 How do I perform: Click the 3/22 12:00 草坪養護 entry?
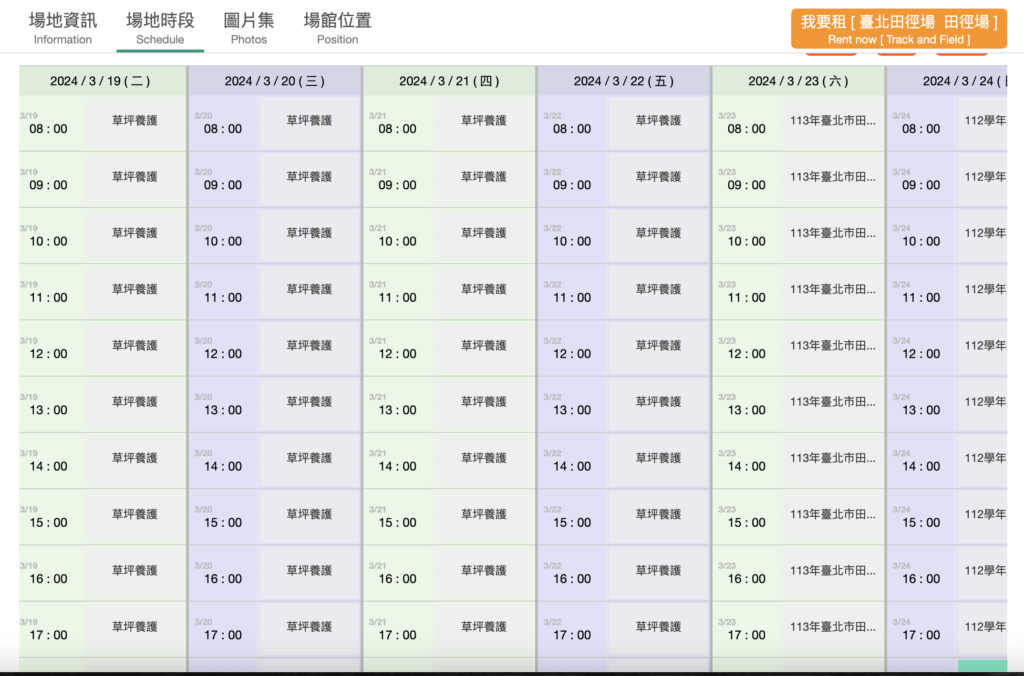[x=658, y=346]
